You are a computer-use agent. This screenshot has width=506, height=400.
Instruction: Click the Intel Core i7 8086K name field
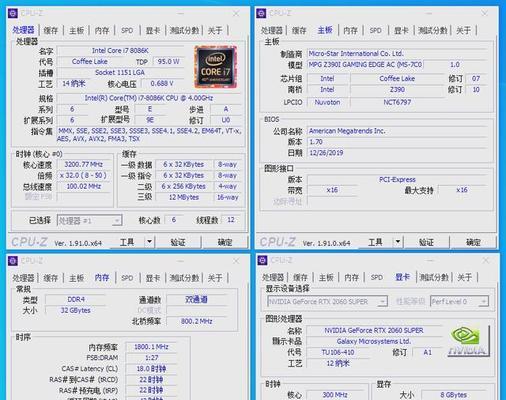pyautogui.click(x=120, y=51)
